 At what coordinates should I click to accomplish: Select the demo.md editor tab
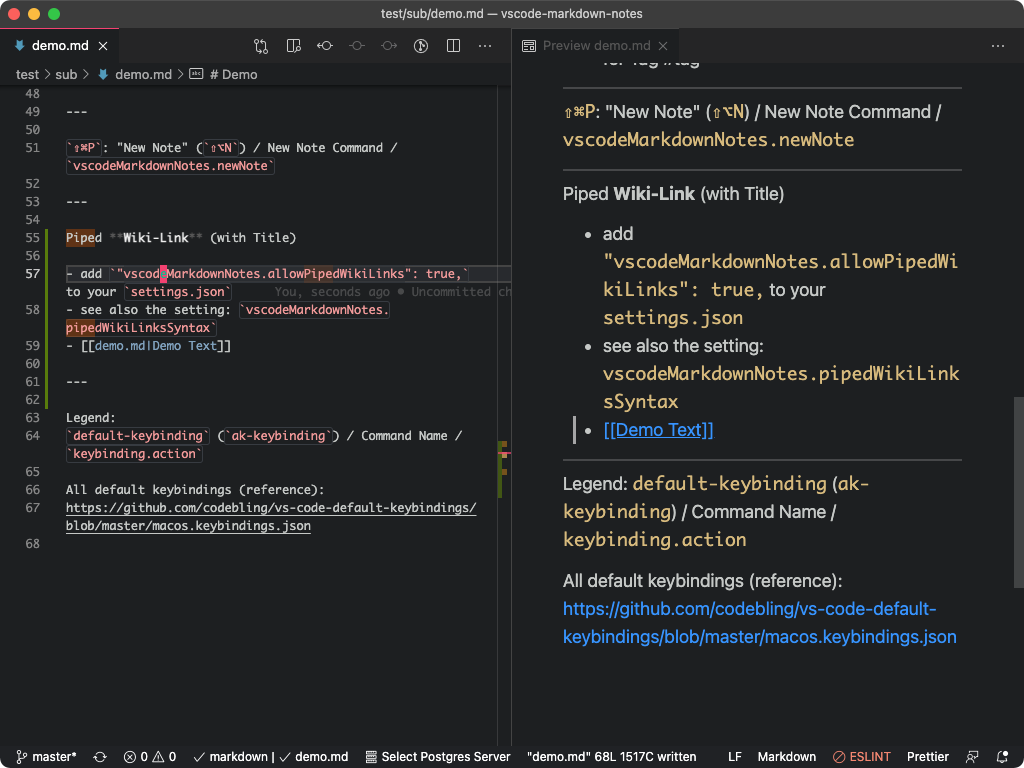pos(60,46)
